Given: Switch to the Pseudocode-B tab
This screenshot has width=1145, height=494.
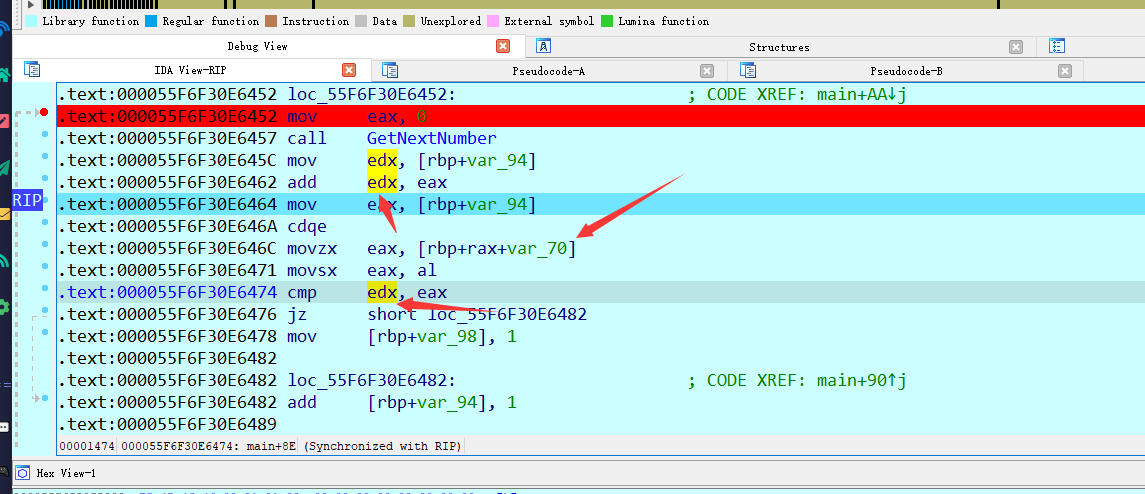Looking at the screenshot, I should 906,70.
